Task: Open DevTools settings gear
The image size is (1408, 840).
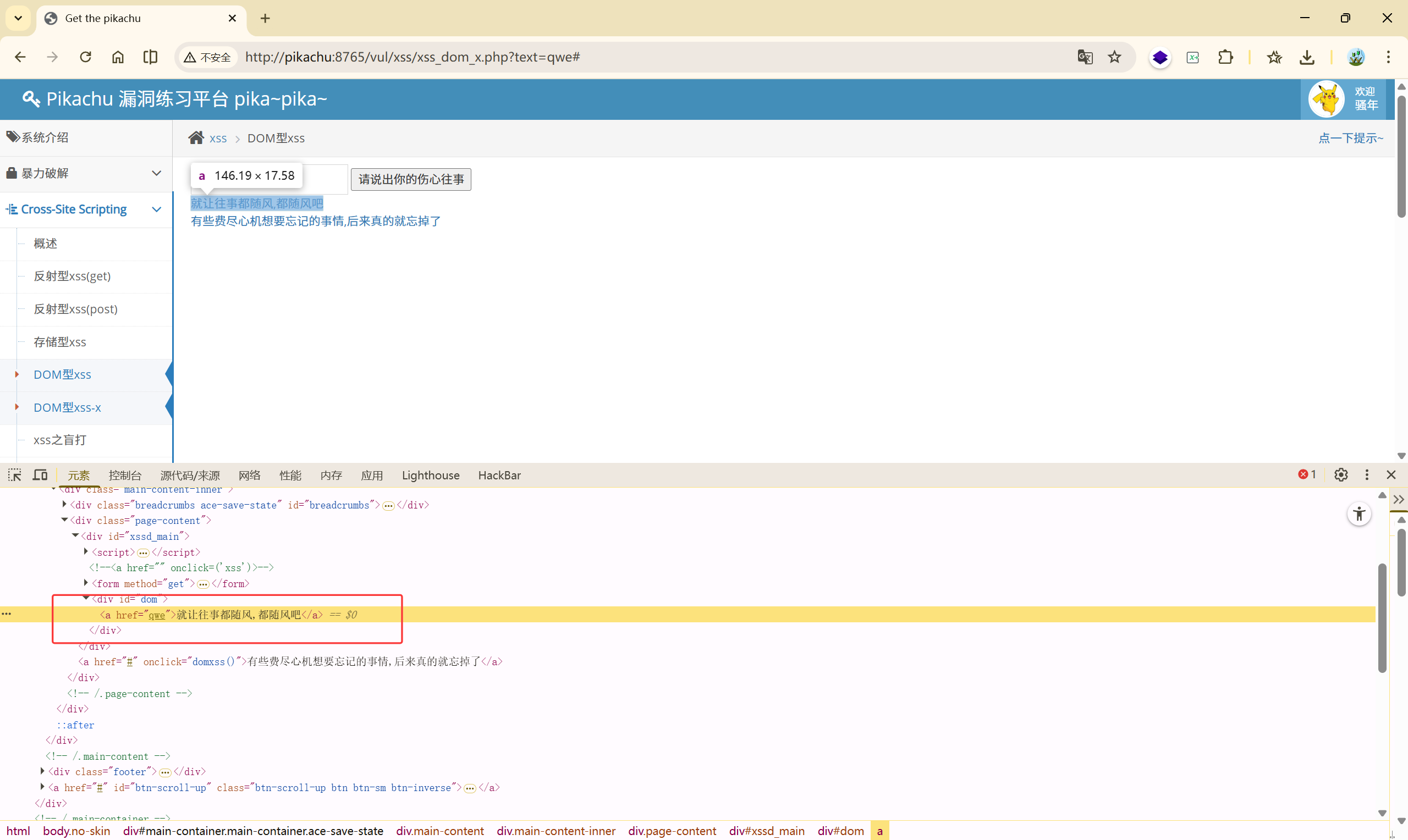Action: pos(1341,475)
